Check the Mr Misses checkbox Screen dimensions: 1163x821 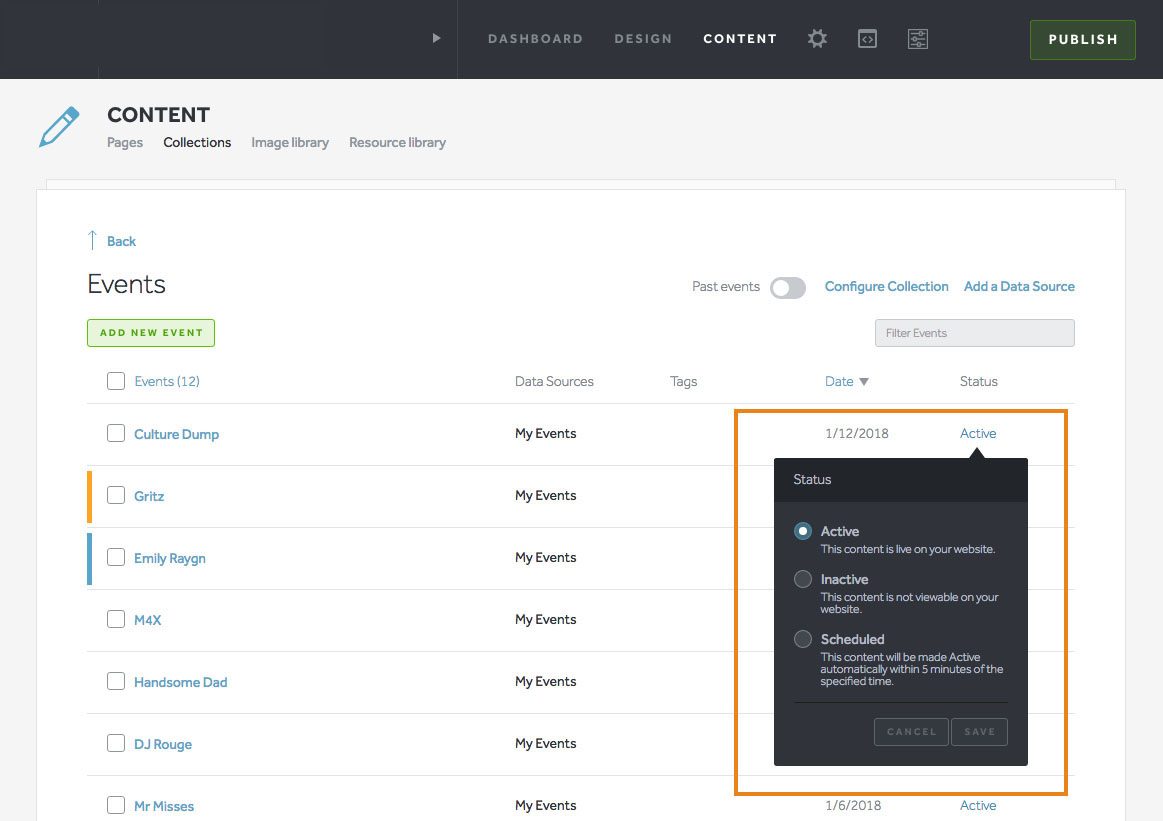coord(116,805)
